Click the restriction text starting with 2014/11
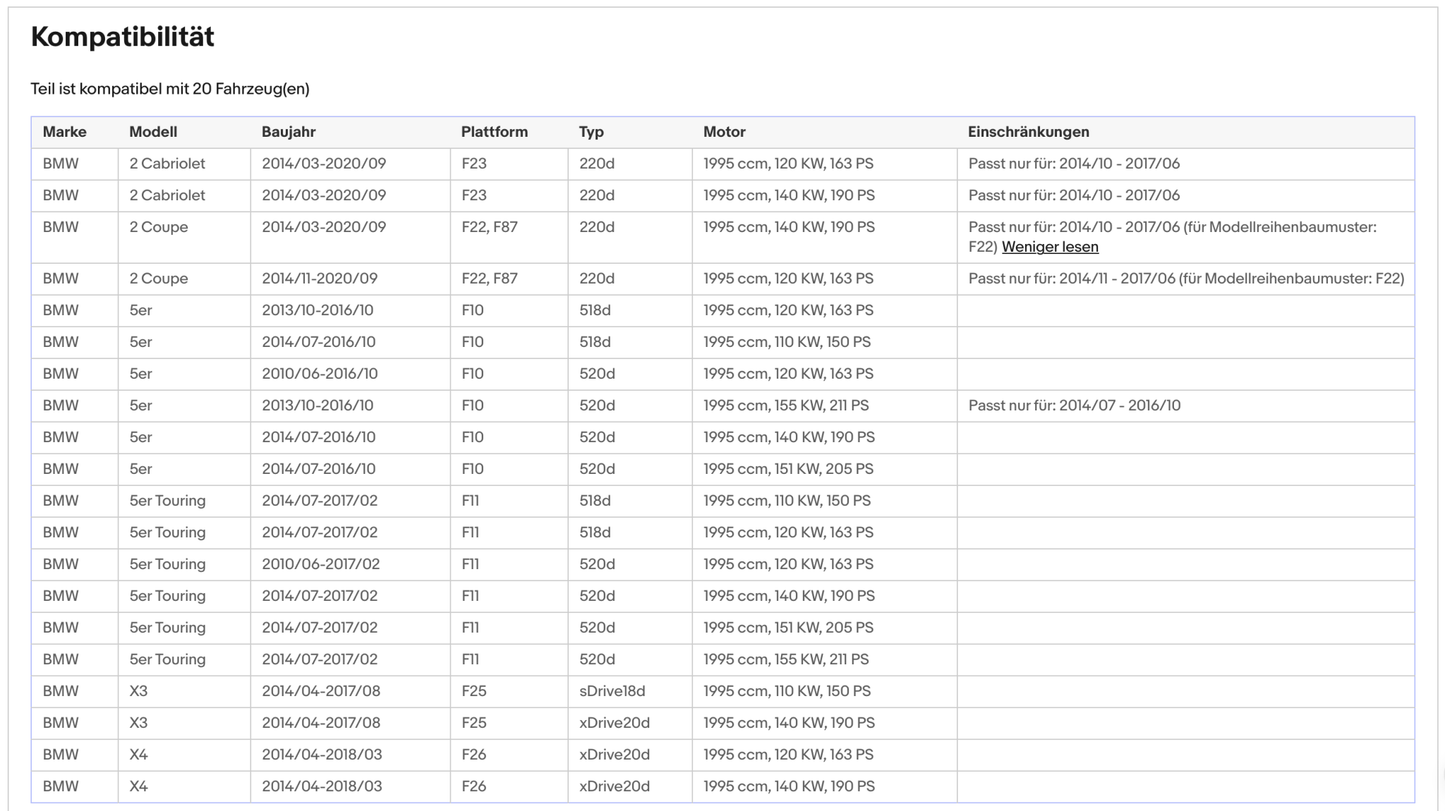 click(x=1185, y=279)
